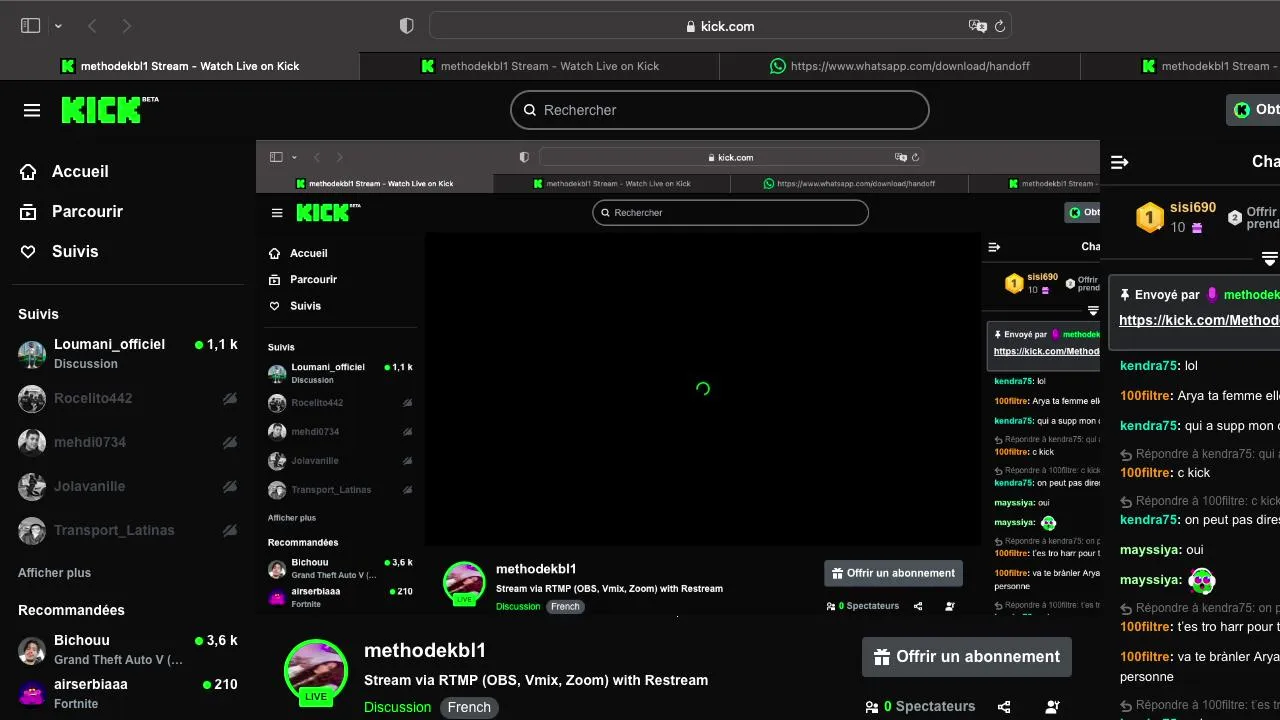
Task: Click the nested stream chat collapse arrow
Action: tap(994, 247)
